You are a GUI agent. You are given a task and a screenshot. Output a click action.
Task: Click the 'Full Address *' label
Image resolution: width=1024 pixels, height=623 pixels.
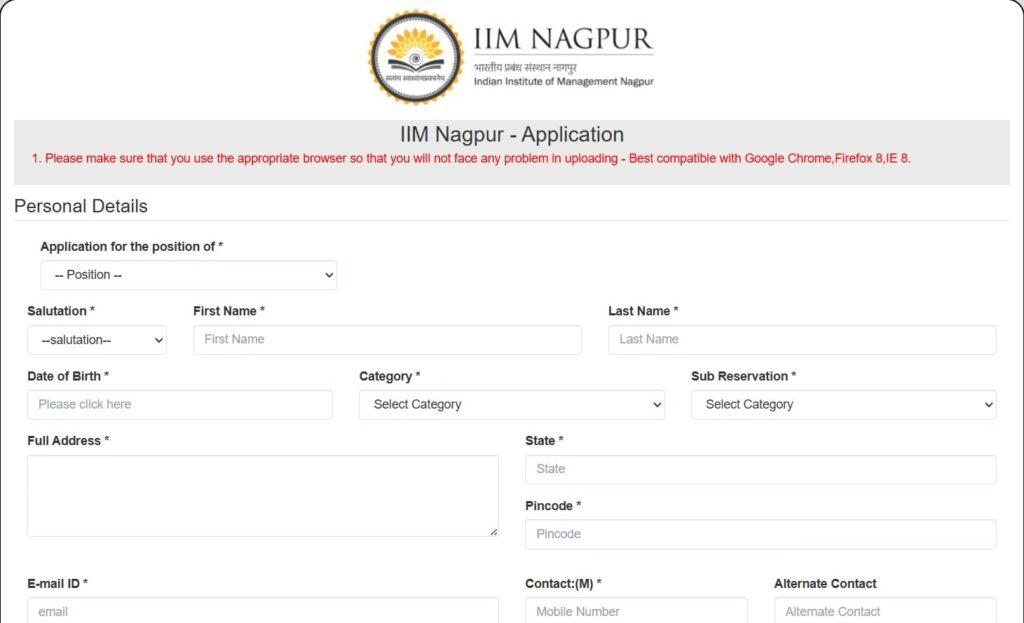(68, 441)
